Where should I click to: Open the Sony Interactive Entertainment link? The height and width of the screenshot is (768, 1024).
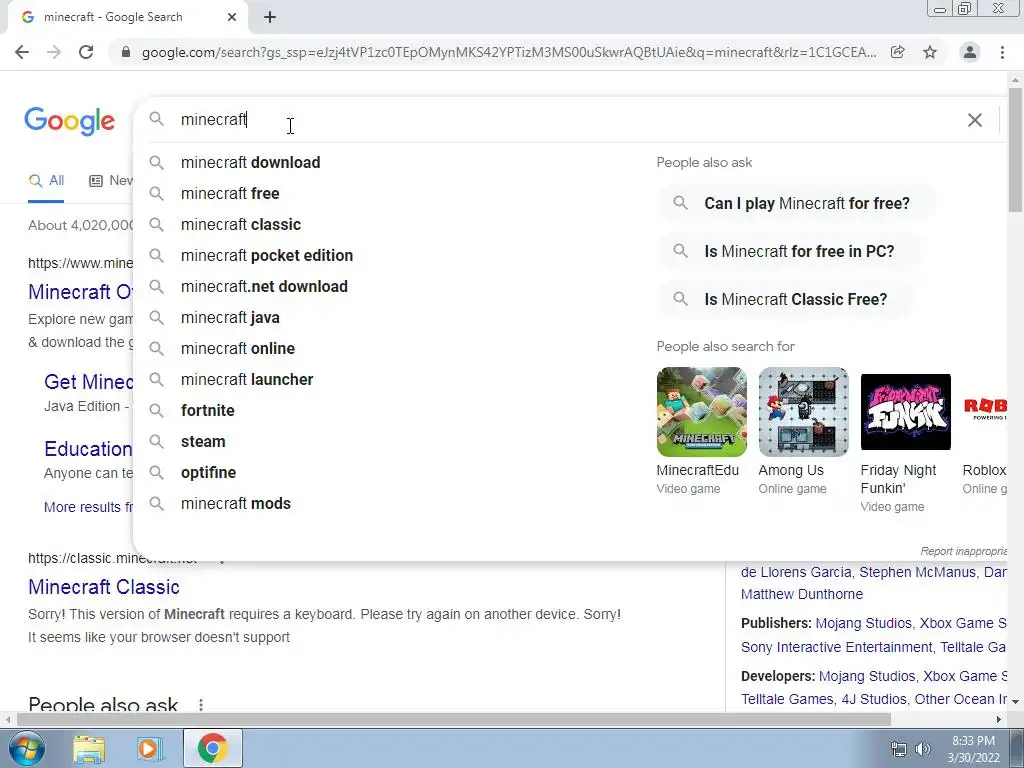pos(837,647)
